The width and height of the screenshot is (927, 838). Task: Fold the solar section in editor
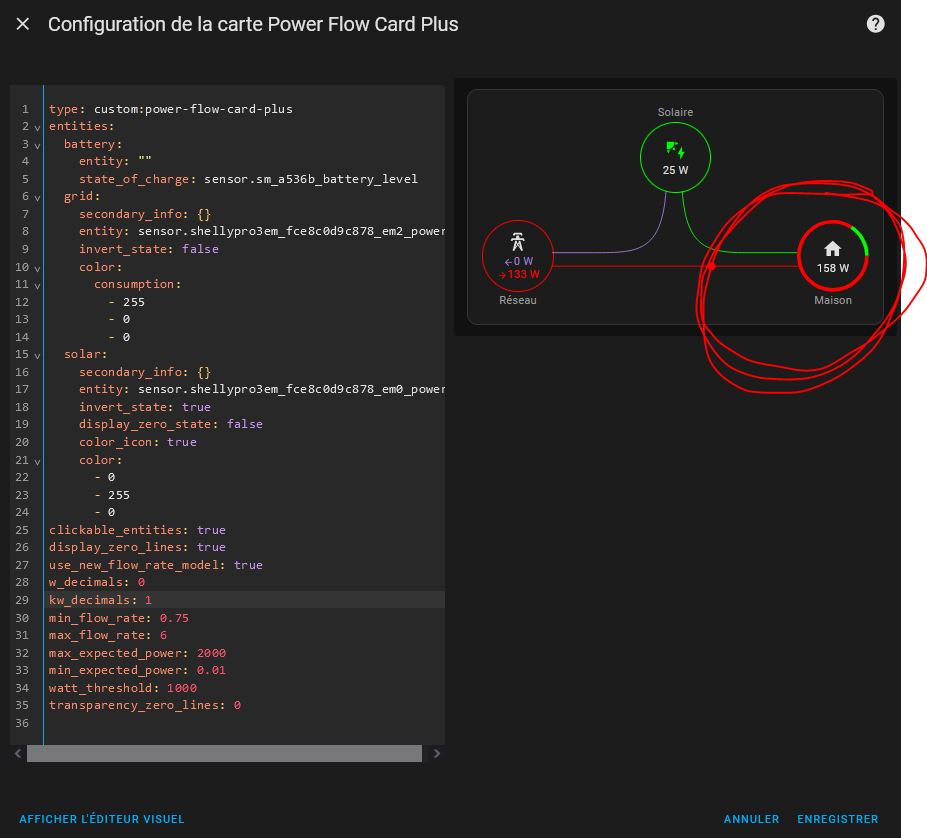coord(37,355)
